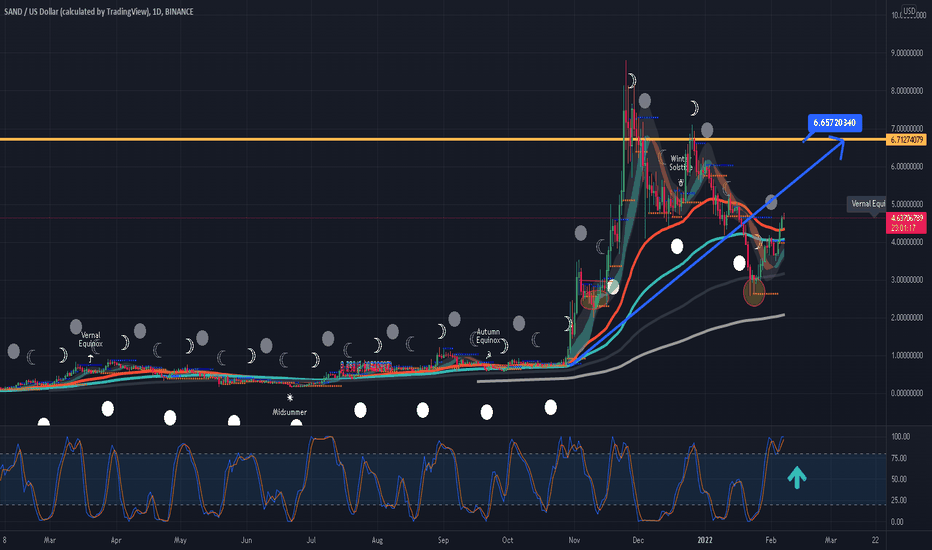Click the 2022 year label on time axis
The height and width of the screenshot is (550, 932).
pyautogui.click(x=705, y=540)
